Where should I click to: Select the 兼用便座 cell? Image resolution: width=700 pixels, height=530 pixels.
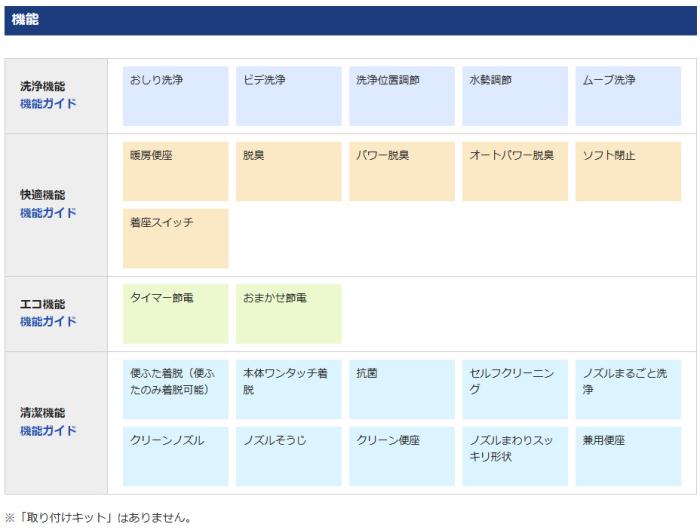coord(628,456)
